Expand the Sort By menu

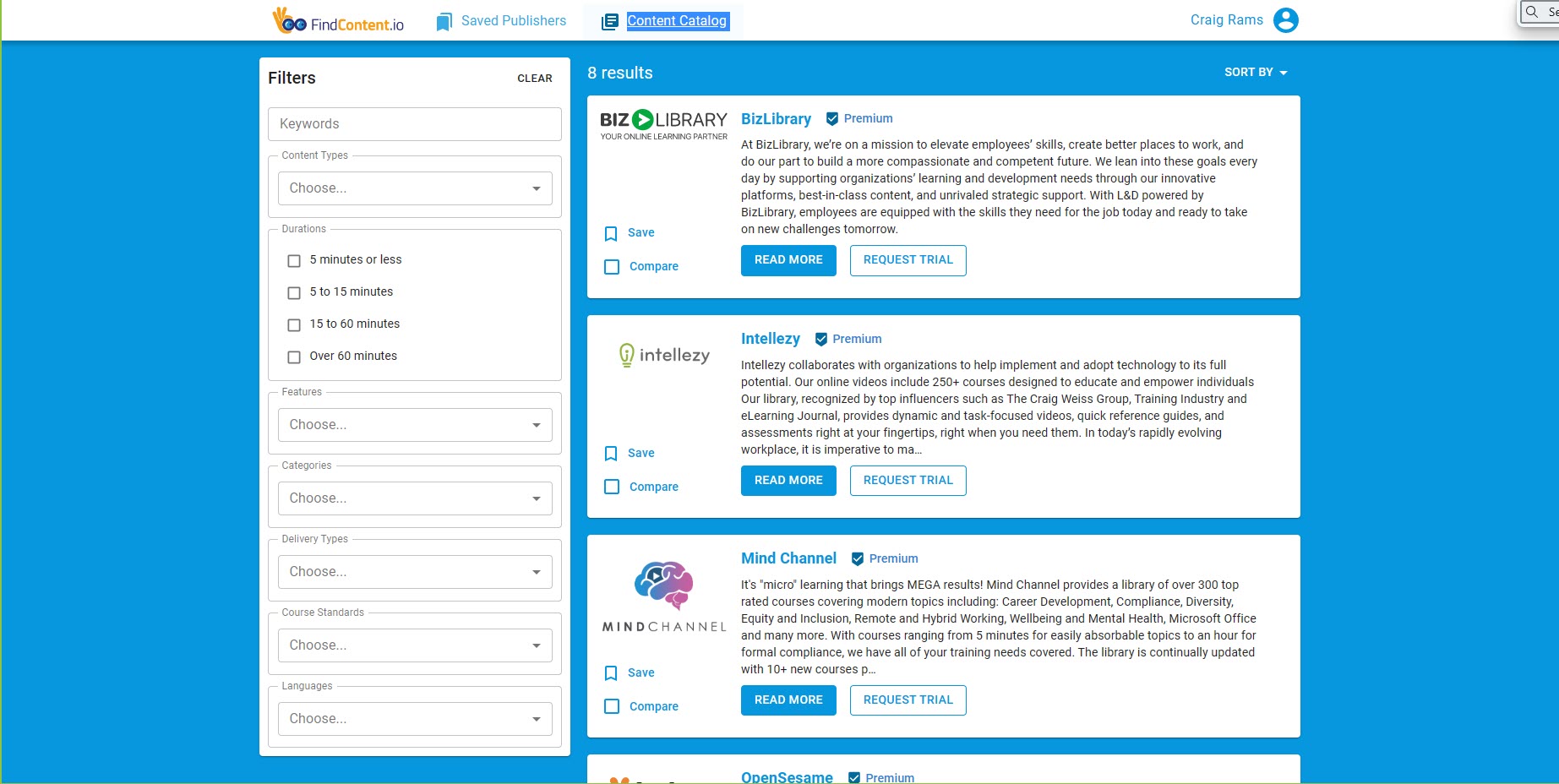point(1256,73)
